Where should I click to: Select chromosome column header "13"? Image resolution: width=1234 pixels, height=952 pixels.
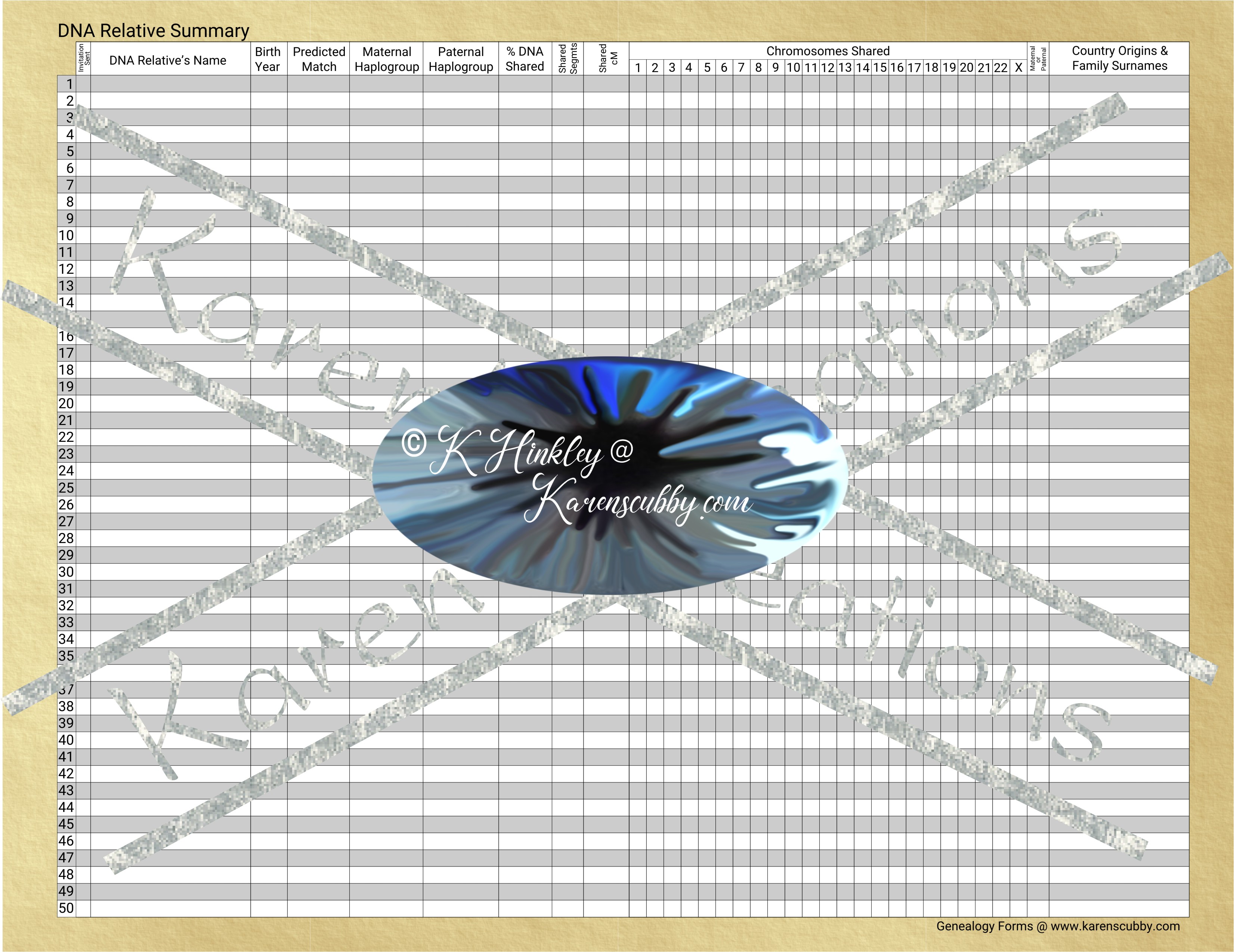(845, 68)
